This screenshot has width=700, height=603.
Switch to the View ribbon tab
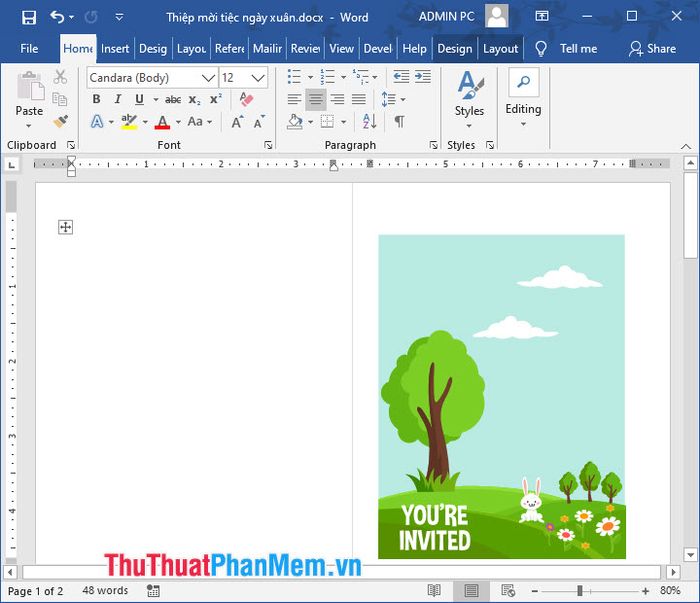click(341, 48)
